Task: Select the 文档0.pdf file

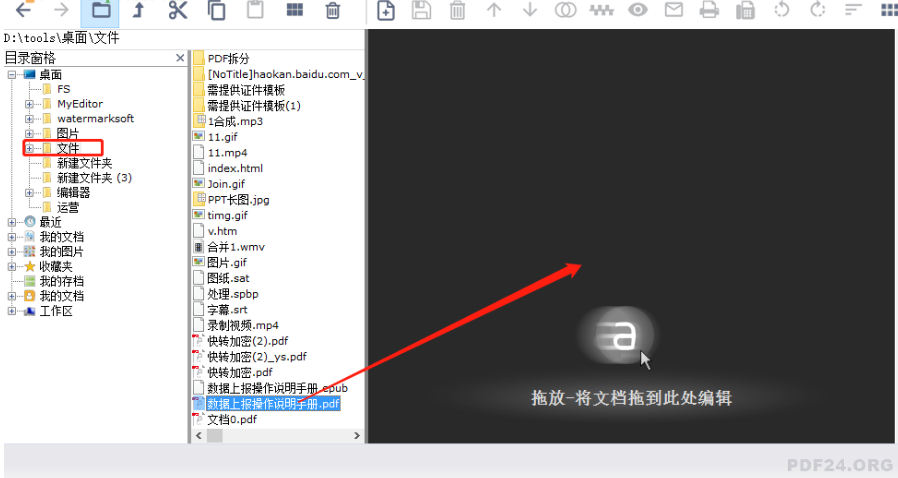Action: [x=232, y=420]
